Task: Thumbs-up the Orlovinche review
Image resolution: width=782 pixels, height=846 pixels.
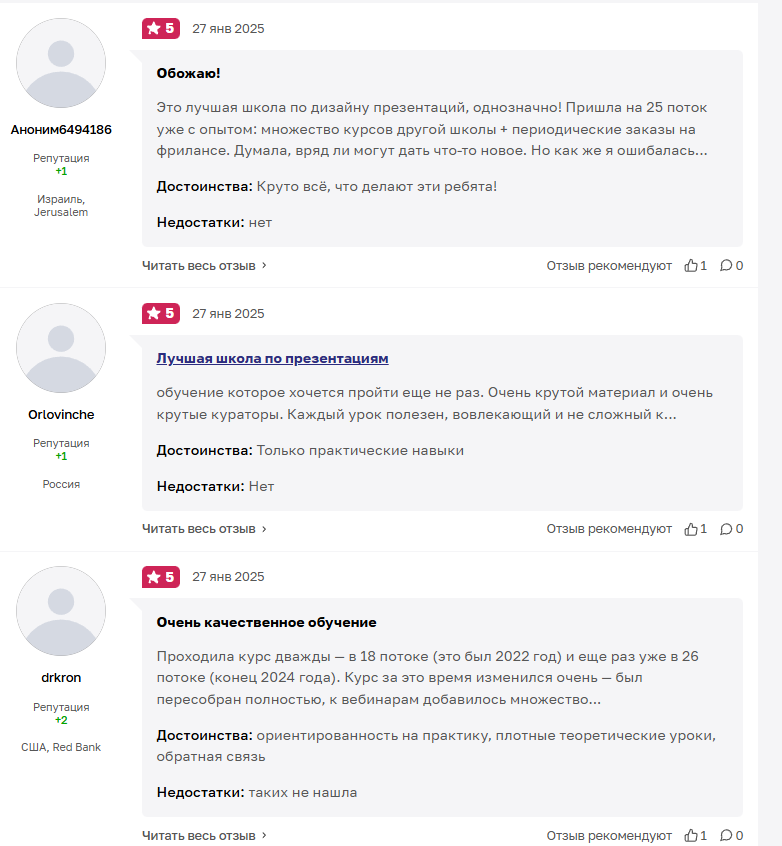Action: pyautogui.click(x=691, y=529)
